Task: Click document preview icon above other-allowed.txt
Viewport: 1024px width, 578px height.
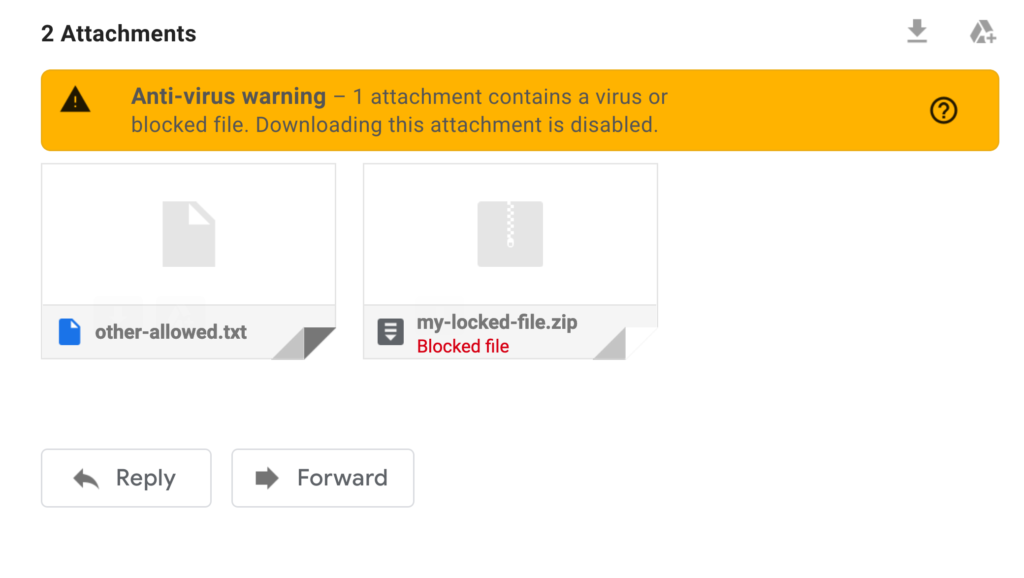Action: tap(188, 234)
